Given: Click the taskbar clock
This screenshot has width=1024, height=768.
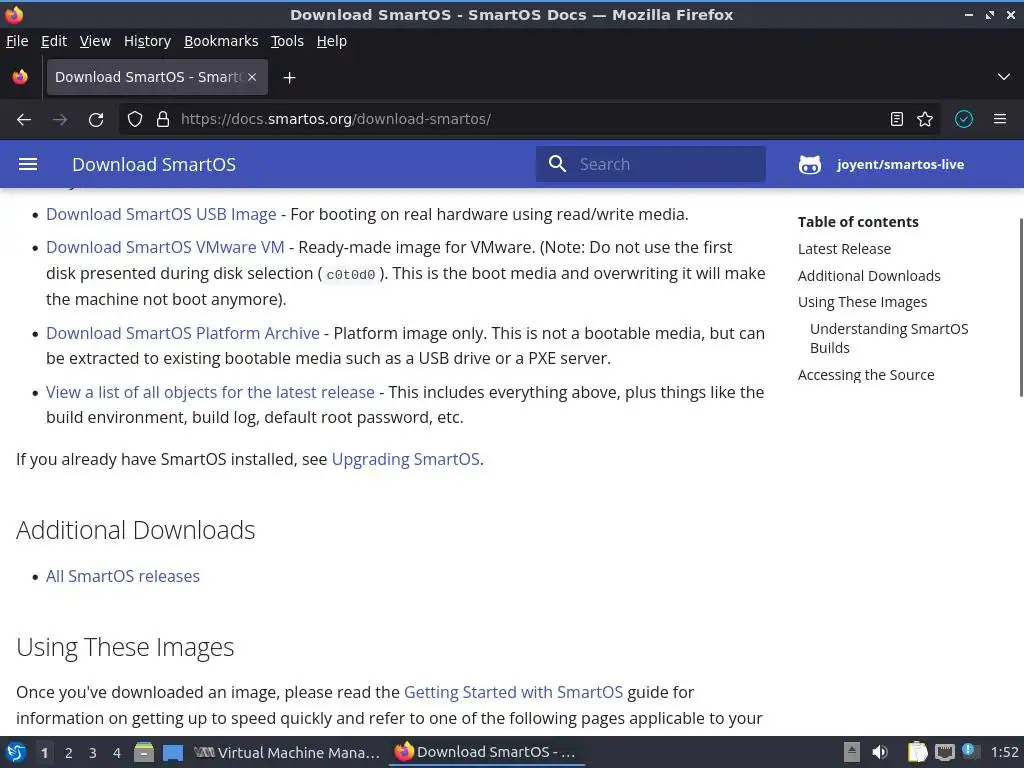Looking at the screenshot, I should 1004,752.
